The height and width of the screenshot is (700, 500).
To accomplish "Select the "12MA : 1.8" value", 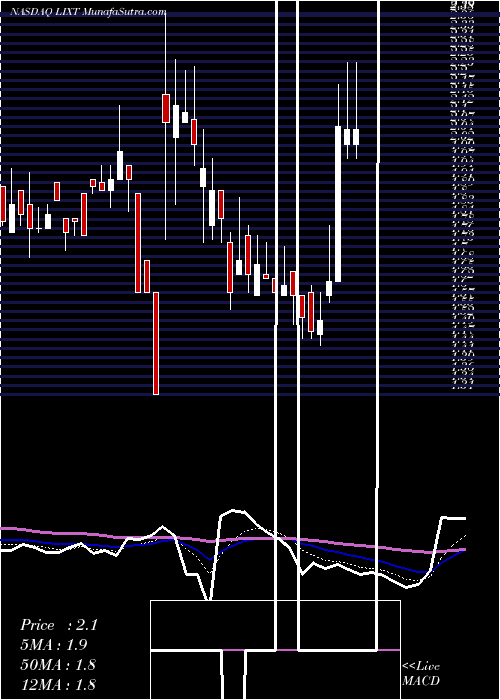I will tap(58, 684).
